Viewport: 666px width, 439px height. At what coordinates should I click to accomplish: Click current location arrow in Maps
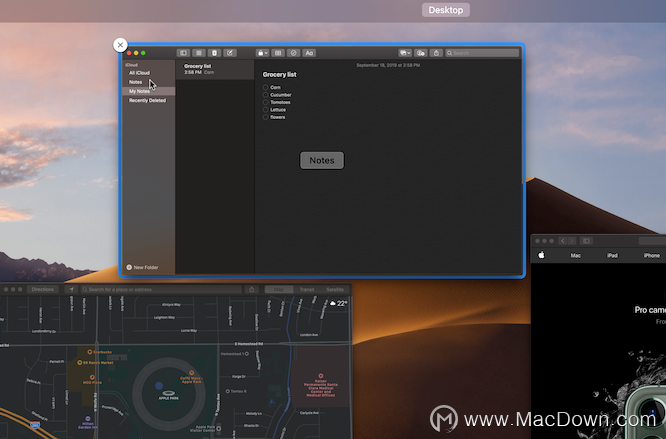71,290
